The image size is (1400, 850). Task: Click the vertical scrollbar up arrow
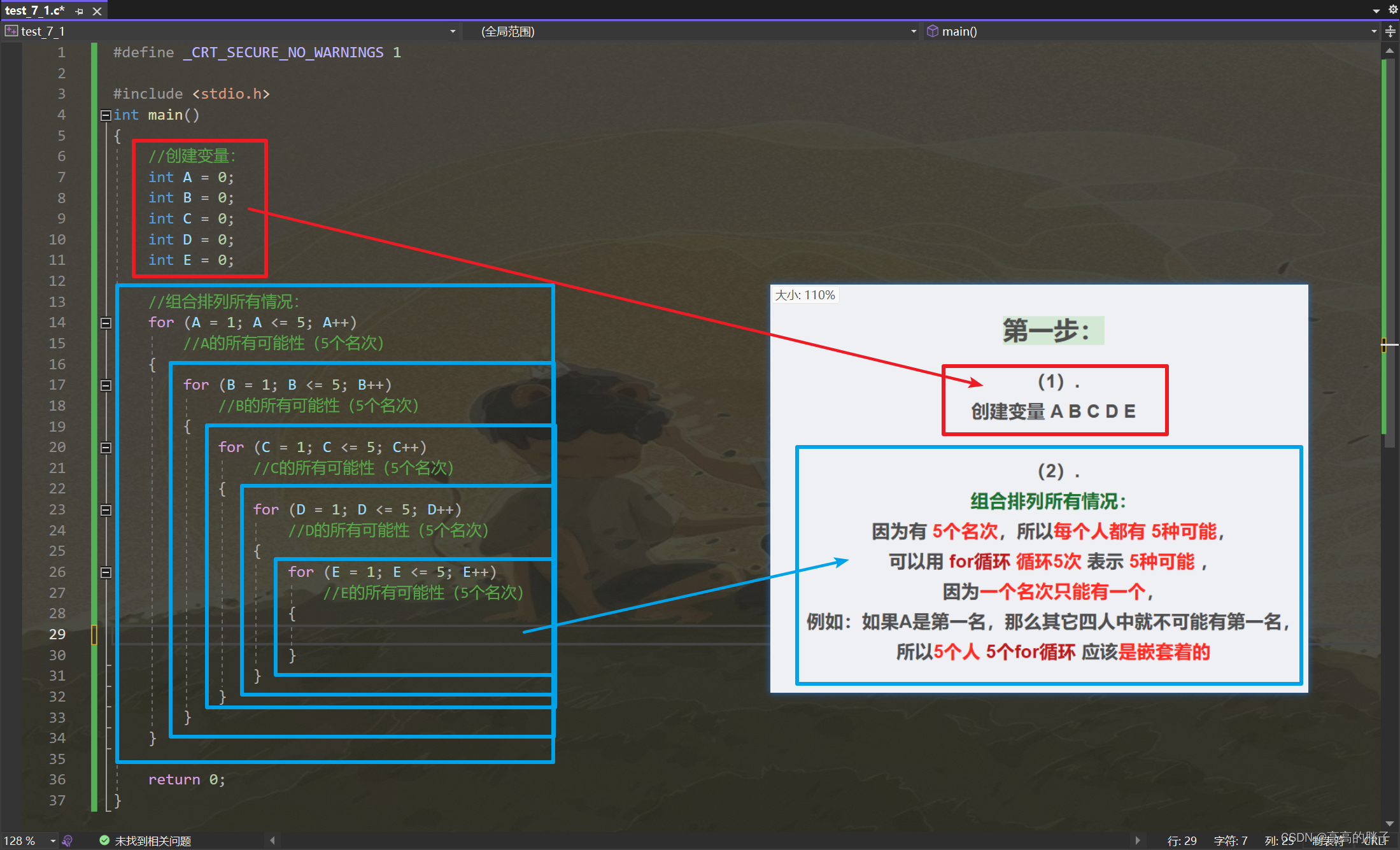1390,51
